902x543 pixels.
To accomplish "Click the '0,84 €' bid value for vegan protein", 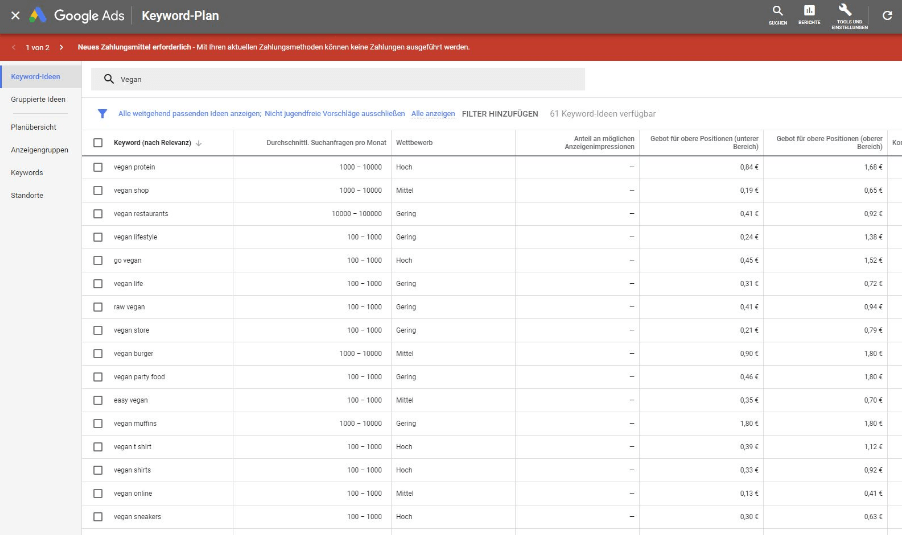I will [x=749, y=167].
